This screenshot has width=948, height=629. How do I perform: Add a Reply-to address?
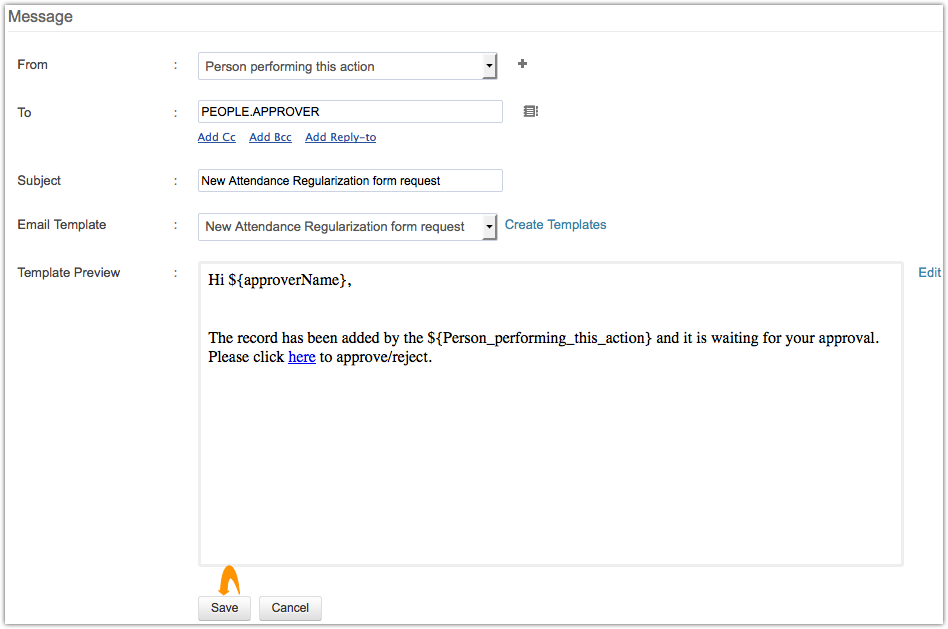pyautogui.click(x=340, y=137)
